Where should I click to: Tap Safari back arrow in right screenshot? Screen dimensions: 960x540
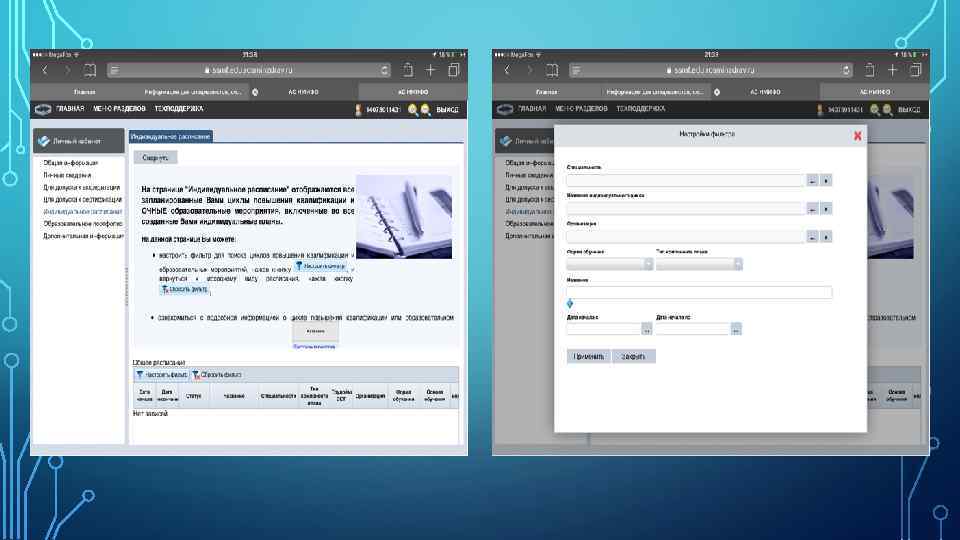tap(507, 70)
